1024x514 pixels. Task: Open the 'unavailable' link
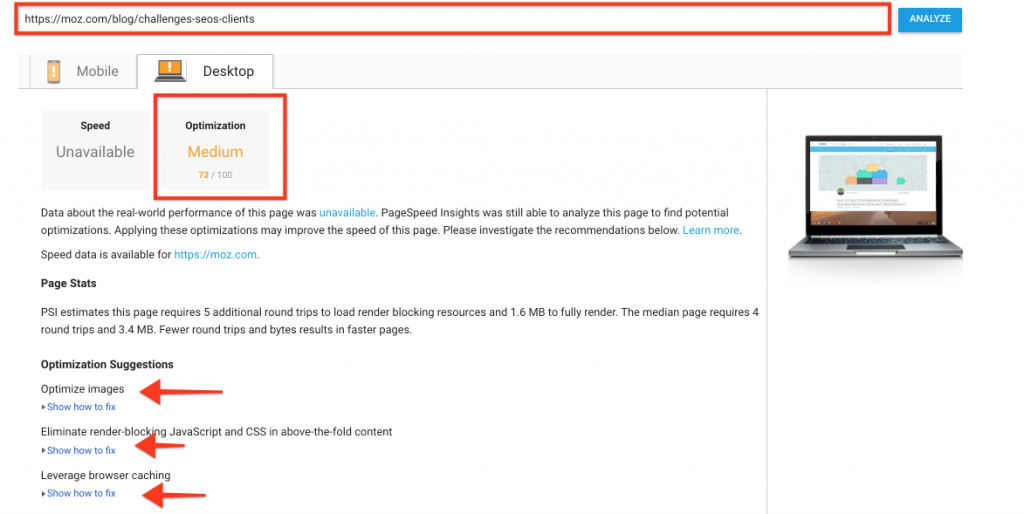click(347, 213)
